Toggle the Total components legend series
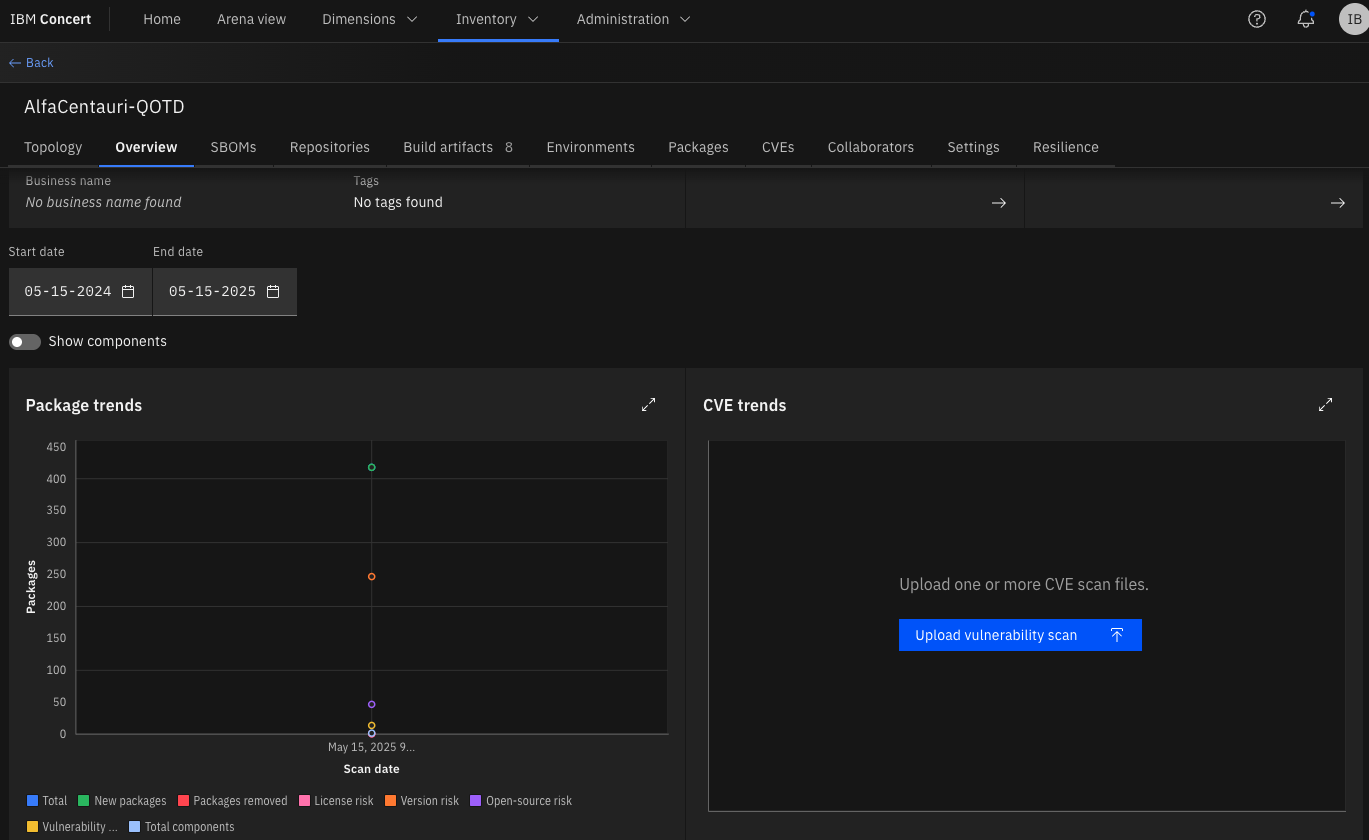 [x=182, y=827]
